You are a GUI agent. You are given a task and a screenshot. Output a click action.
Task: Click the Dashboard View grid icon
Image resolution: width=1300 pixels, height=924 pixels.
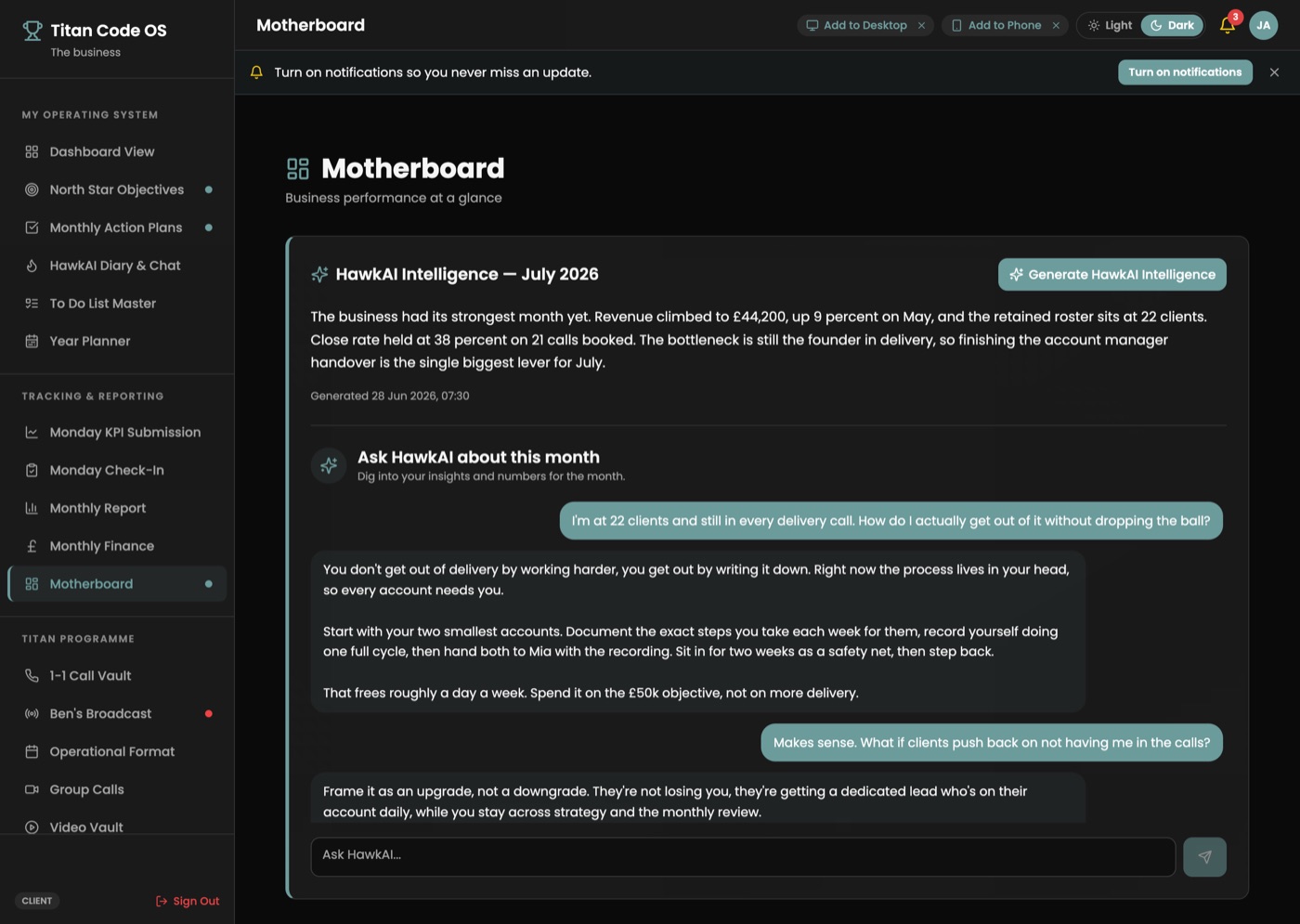[x=32, y=151]
